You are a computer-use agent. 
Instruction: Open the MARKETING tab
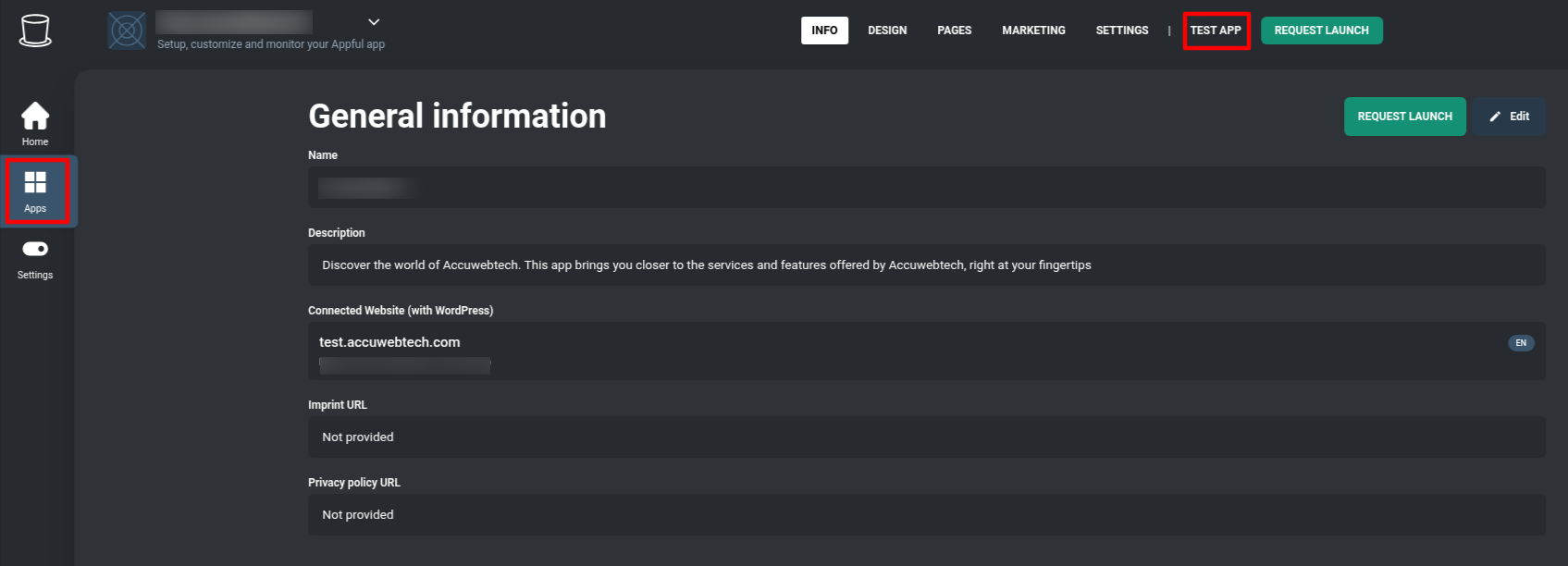1033,31
